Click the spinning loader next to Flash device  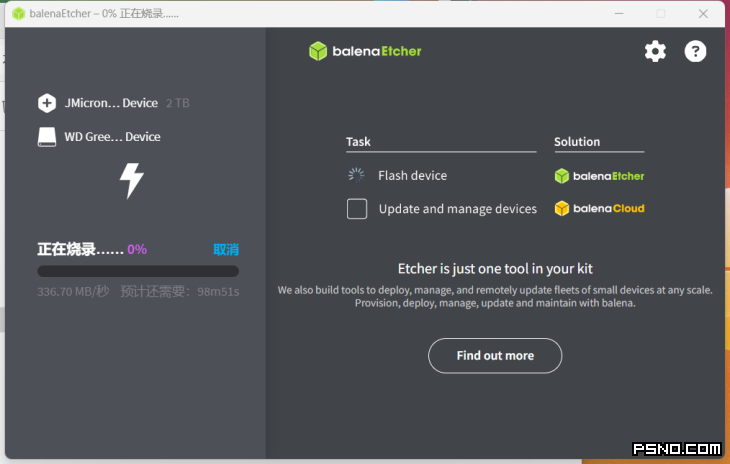click(357, 175)
